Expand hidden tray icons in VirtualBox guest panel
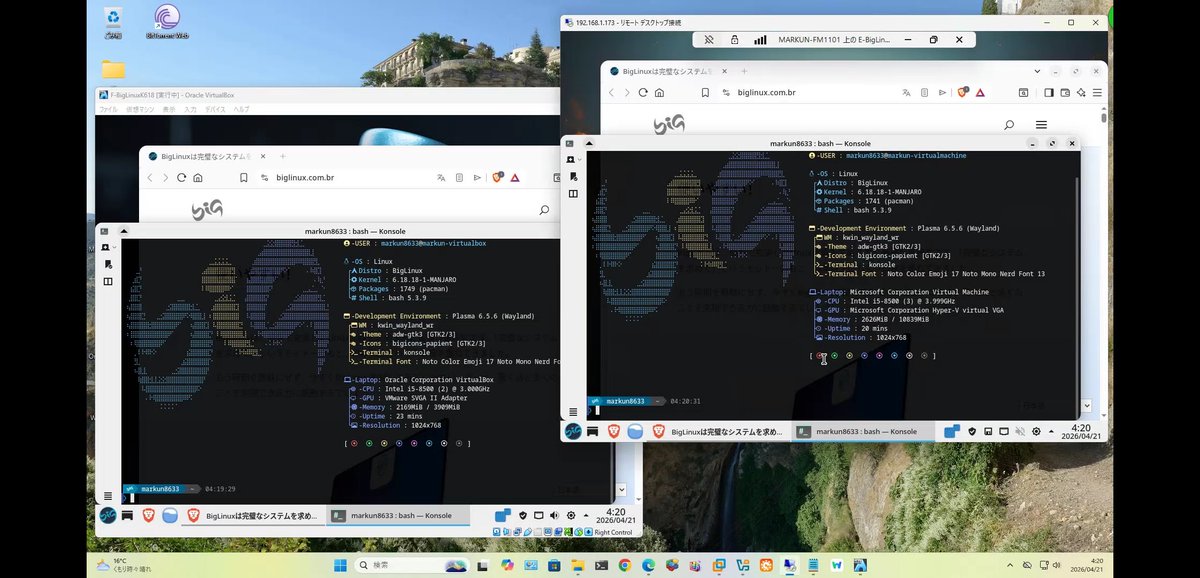This screenshot has width=1200, height=578. [586, 515]
